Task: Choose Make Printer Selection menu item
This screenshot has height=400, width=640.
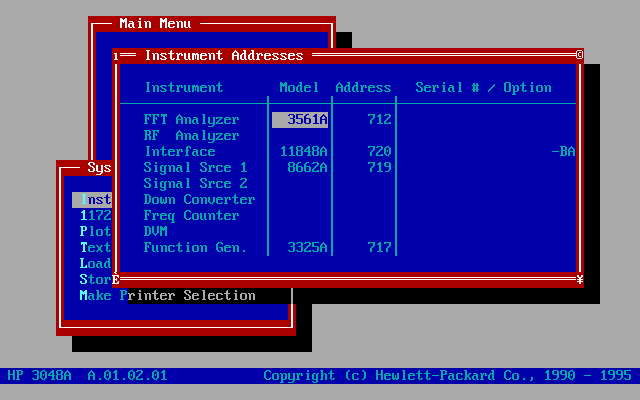Action: point(167,296)
